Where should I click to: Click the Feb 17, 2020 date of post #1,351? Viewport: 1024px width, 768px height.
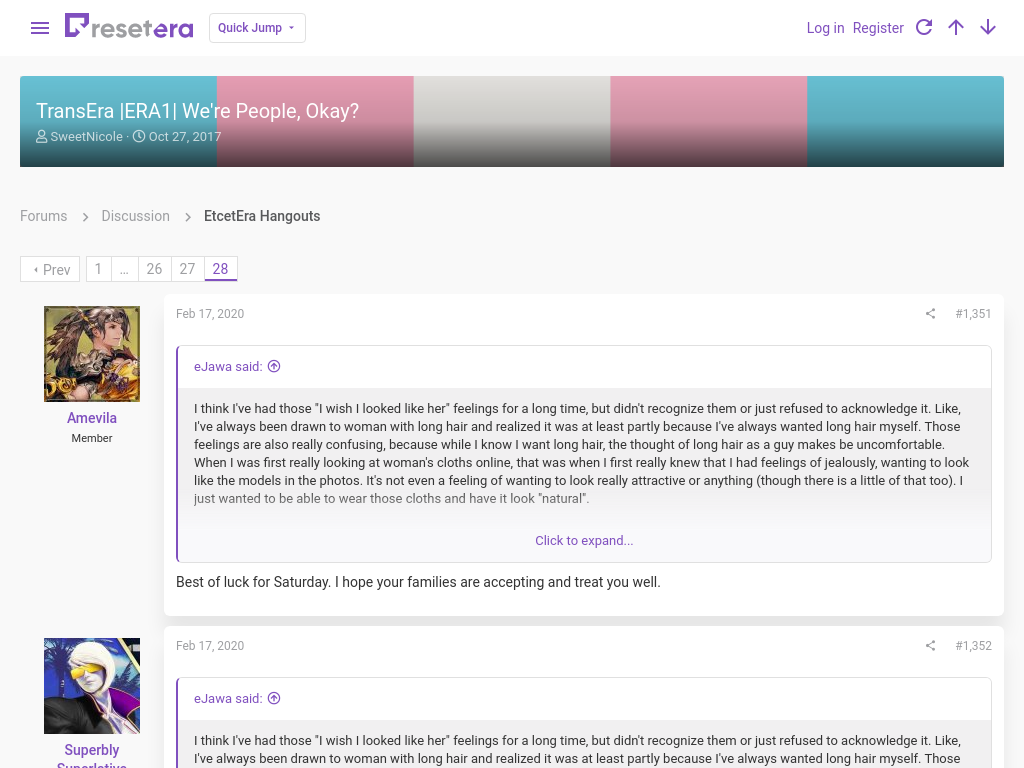click(210, 313)
